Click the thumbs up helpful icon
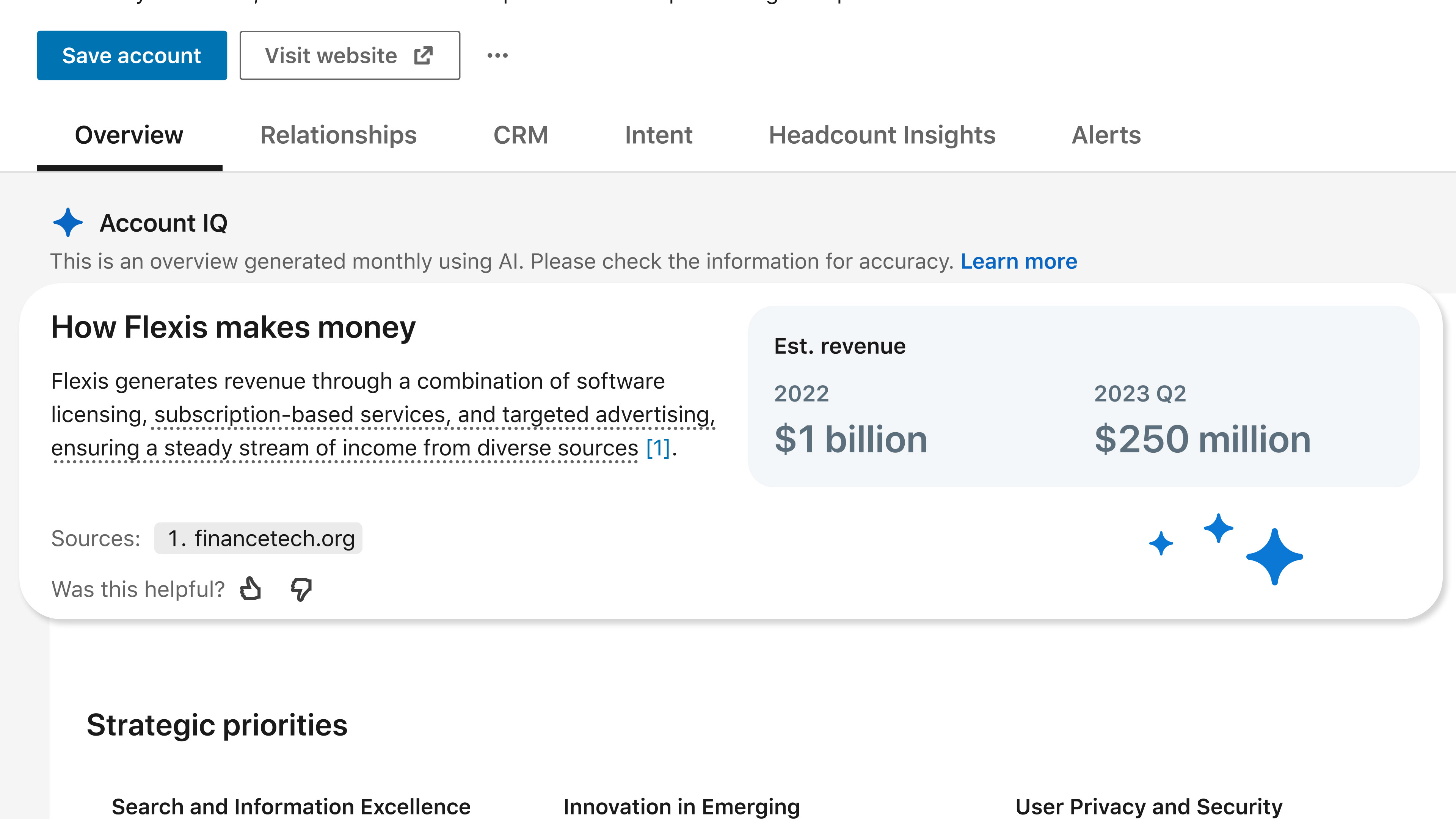Viewport: 1456px width, 819px height. pos(250,588)
